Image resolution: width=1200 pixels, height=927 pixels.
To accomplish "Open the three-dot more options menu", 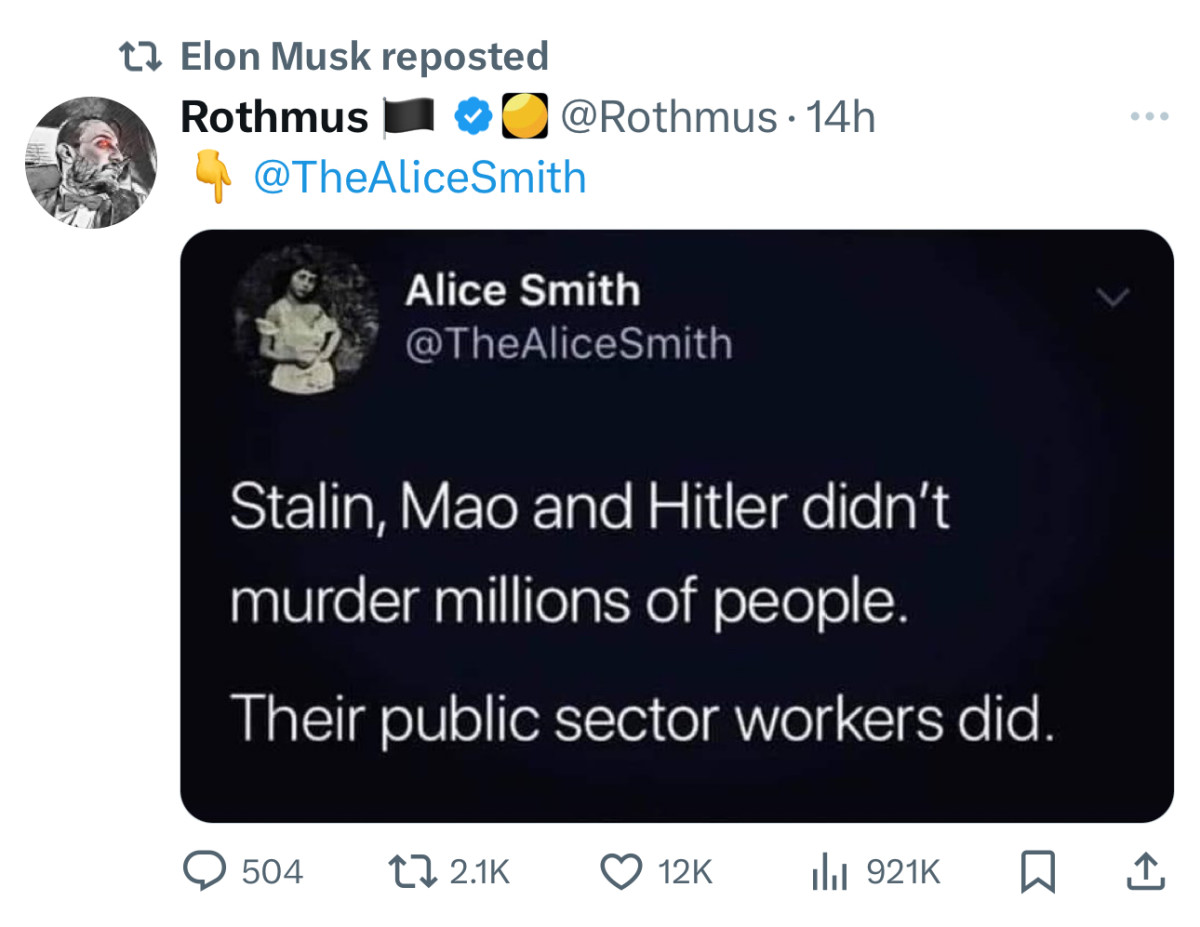I will (x=1146, y=117).
